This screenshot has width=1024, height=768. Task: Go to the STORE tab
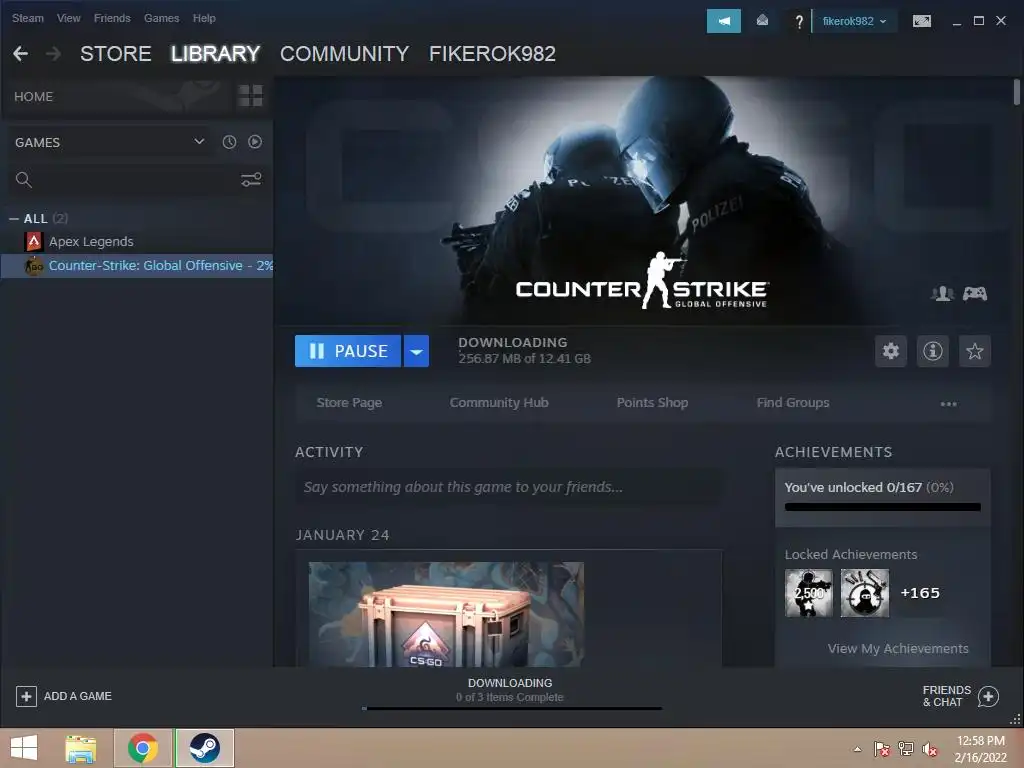[x=116, y=54]
